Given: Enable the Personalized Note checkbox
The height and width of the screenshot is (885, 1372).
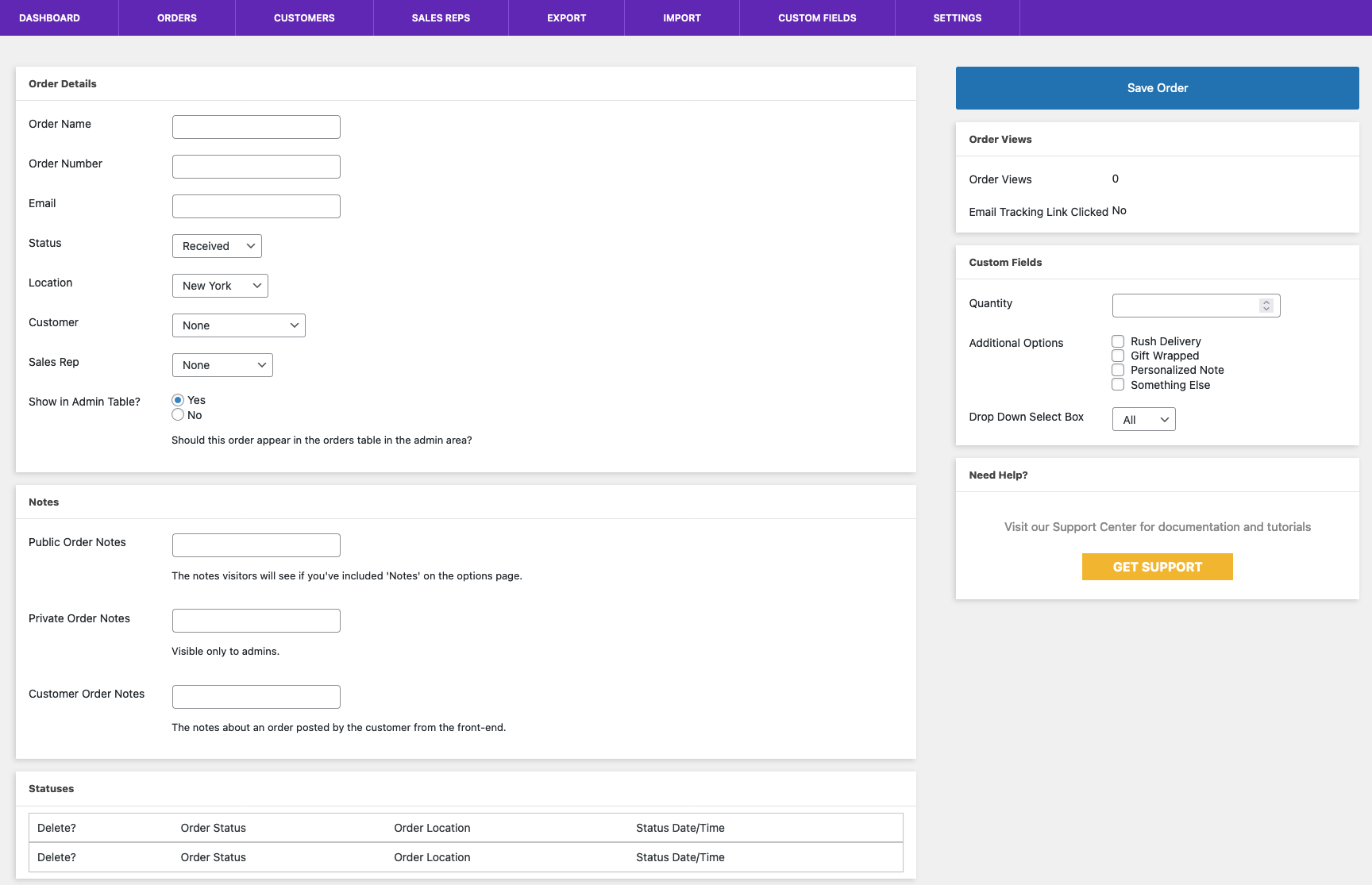Looking at the screenshot, I should tap(1118, 370).
